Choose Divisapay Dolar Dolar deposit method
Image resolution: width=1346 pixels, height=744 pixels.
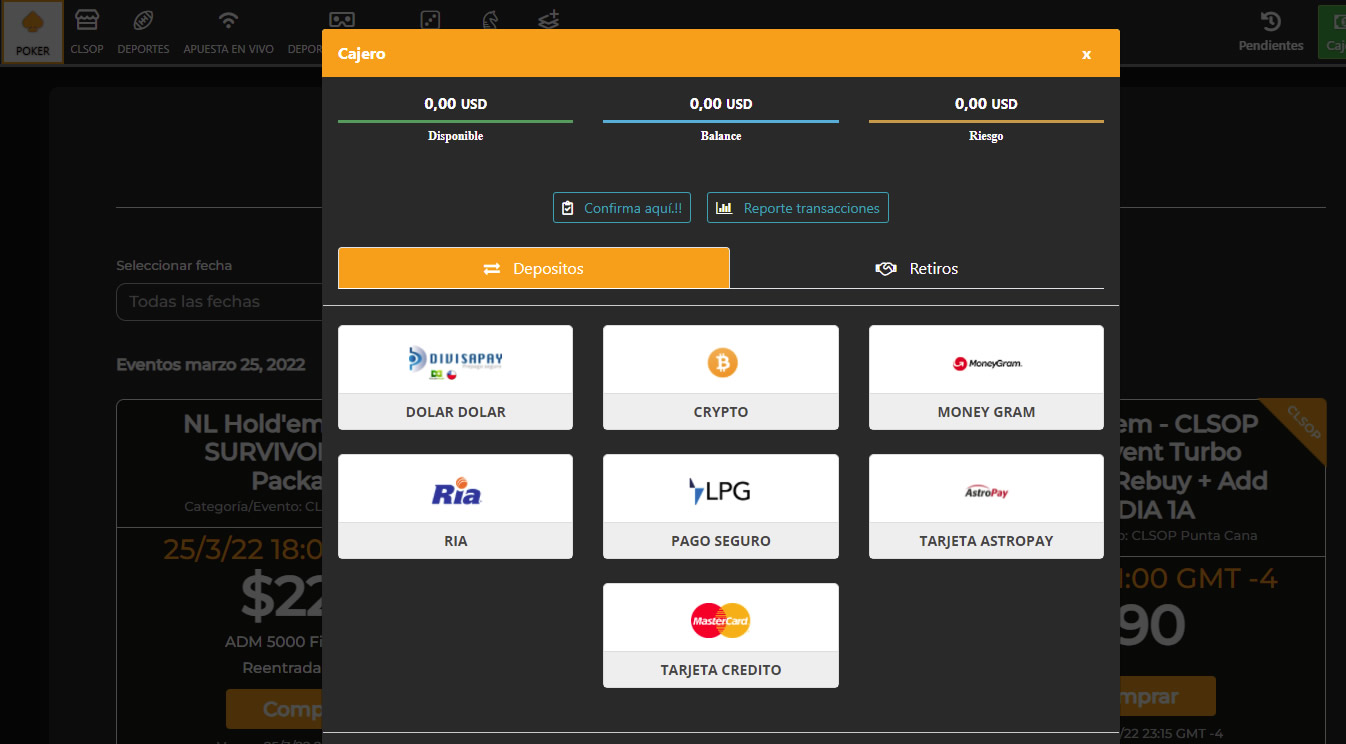point(455,377)
